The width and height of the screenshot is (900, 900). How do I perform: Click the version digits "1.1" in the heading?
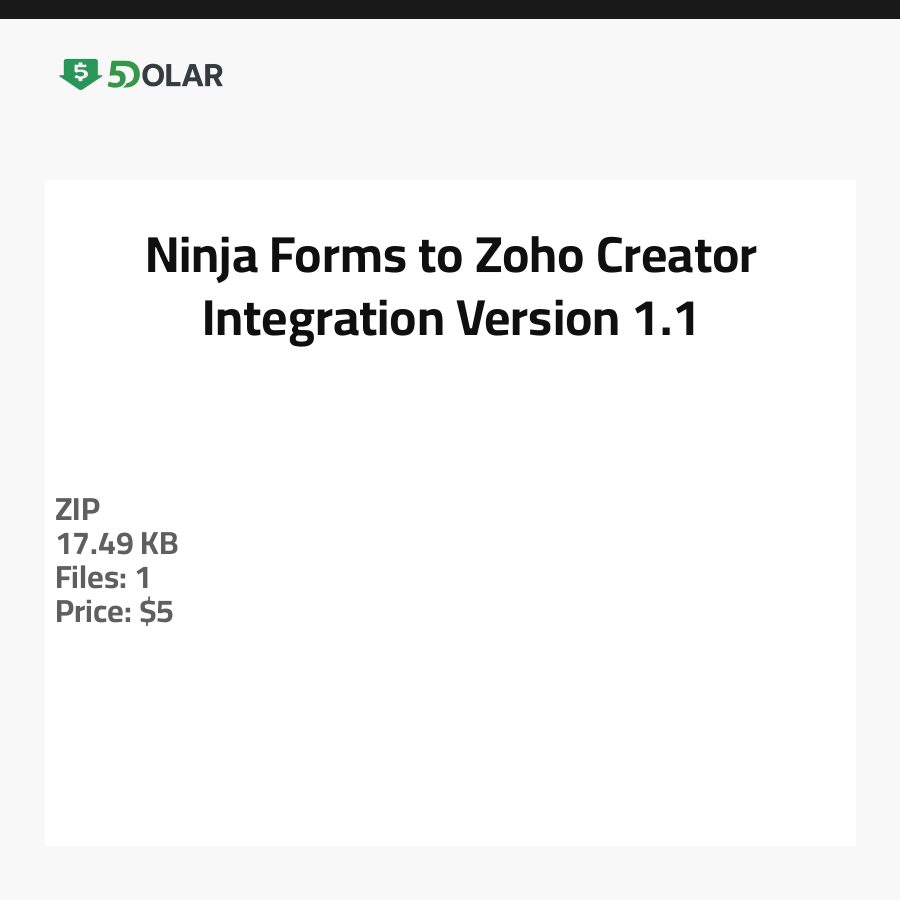[x=664, y=319]
